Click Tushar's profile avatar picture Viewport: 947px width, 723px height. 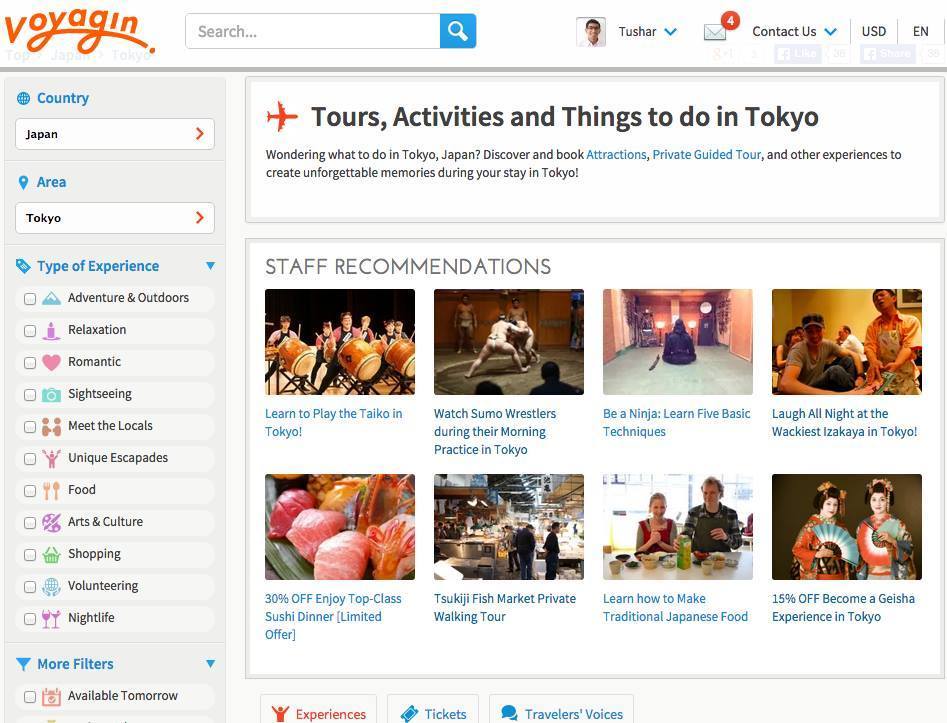pos(591,32)
